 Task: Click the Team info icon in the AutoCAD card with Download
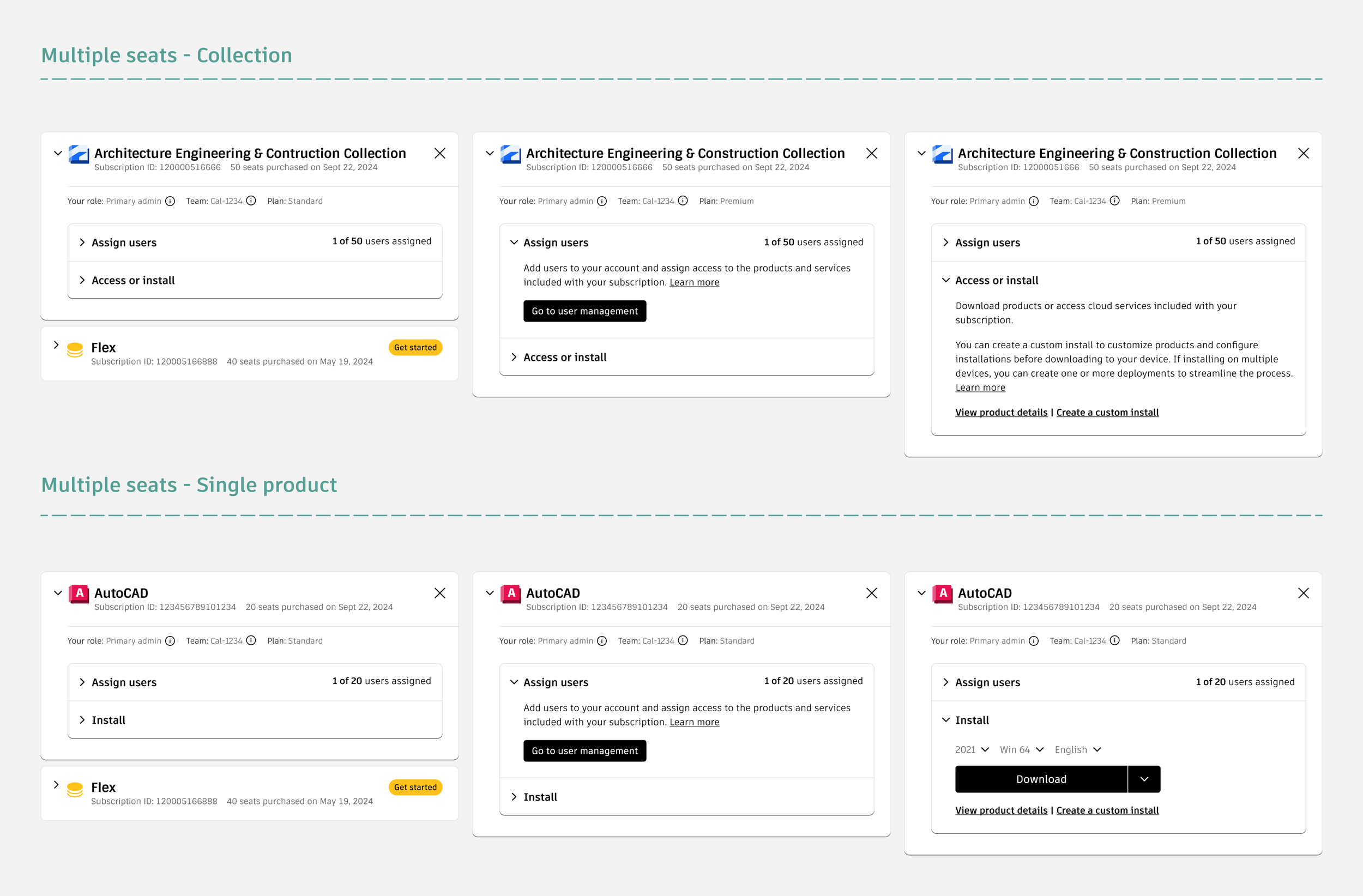[x=1114, y=640]
